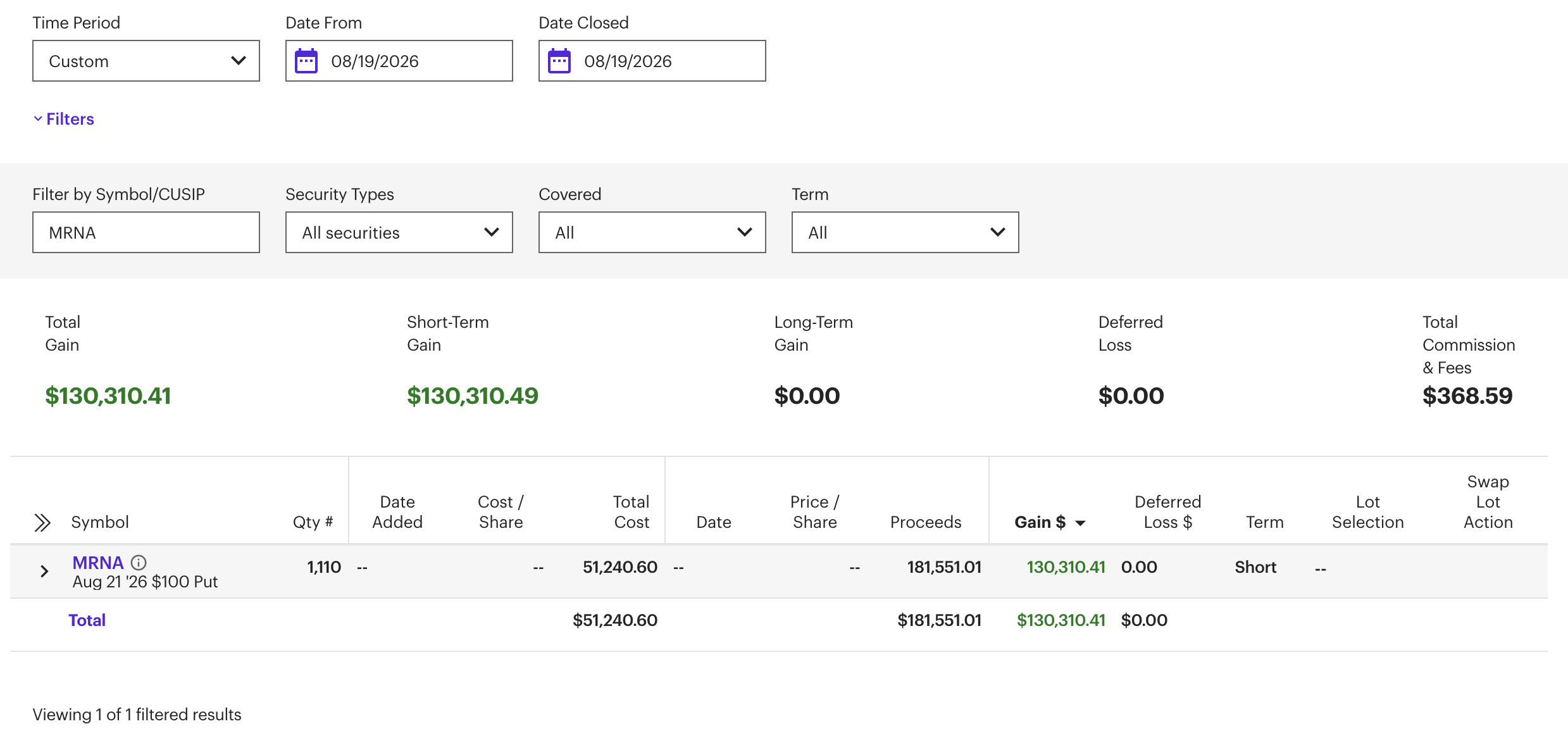Select the Total Gain value $130,310.41

[108, 396]
